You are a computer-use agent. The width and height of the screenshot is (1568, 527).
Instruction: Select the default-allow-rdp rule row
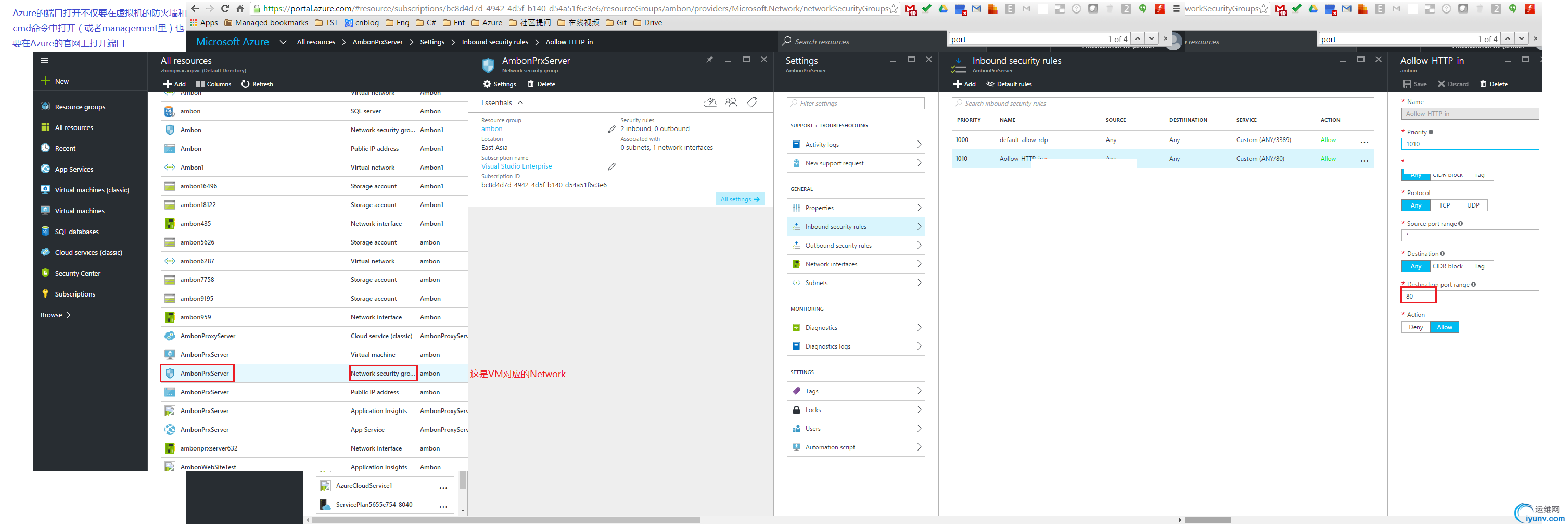1163,140
